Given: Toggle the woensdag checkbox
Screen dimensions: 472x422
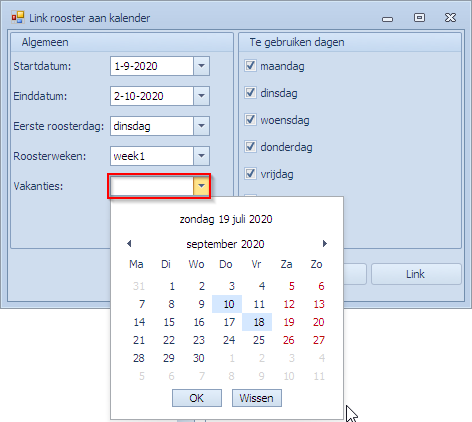Looking at the screenshot, I should pyautogui.click(x=250, y=119).
